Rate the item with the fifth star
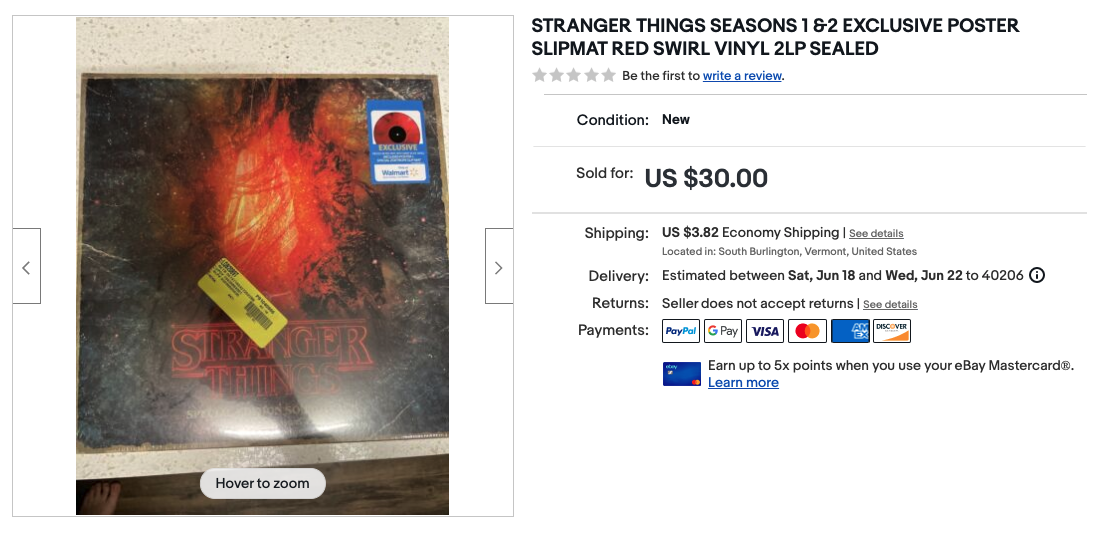1101x538 pixels. (x=608, y=75)
